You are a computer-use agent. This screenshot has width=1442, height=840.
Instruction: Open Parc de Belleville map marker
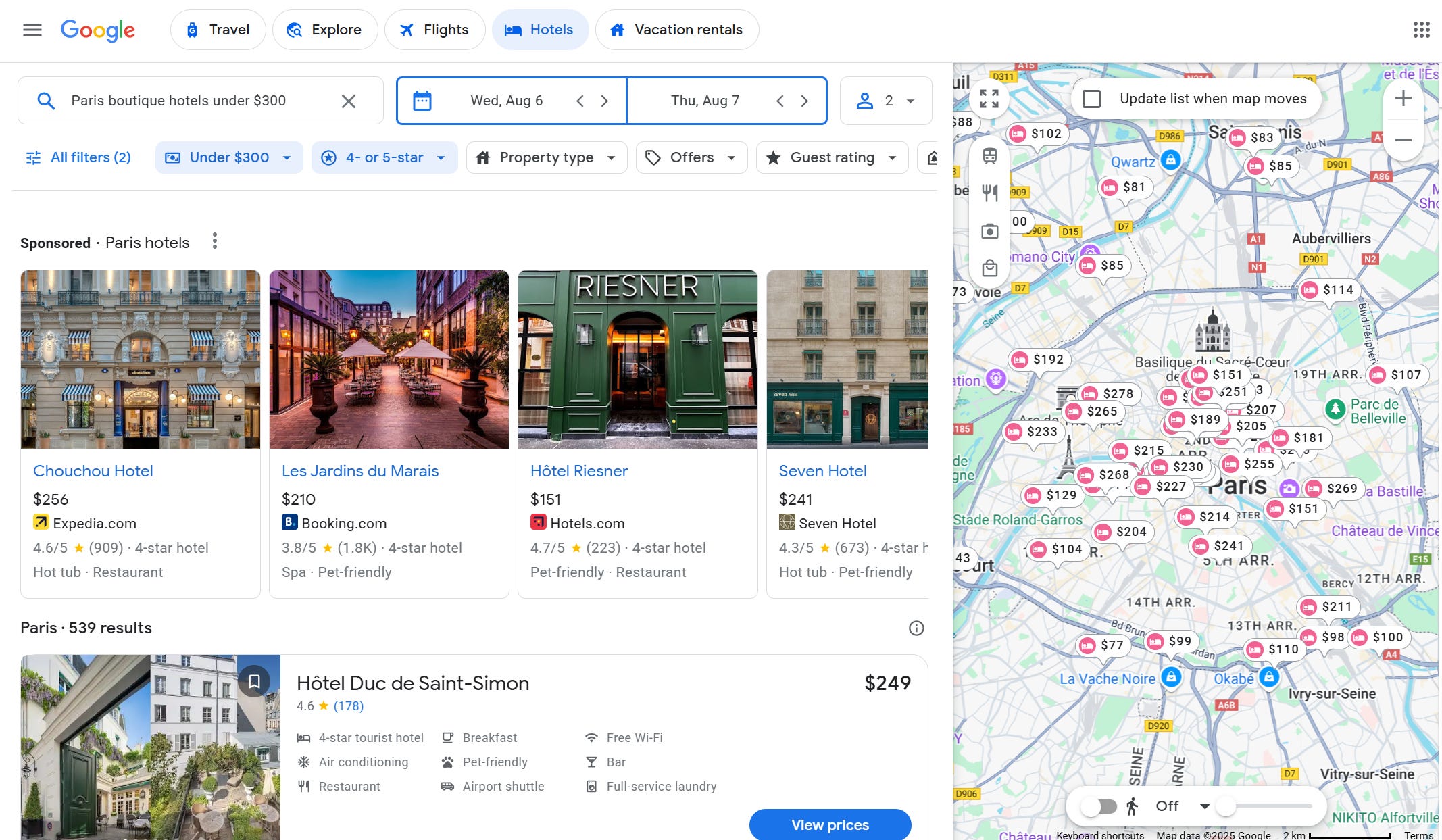point(1335,409)
